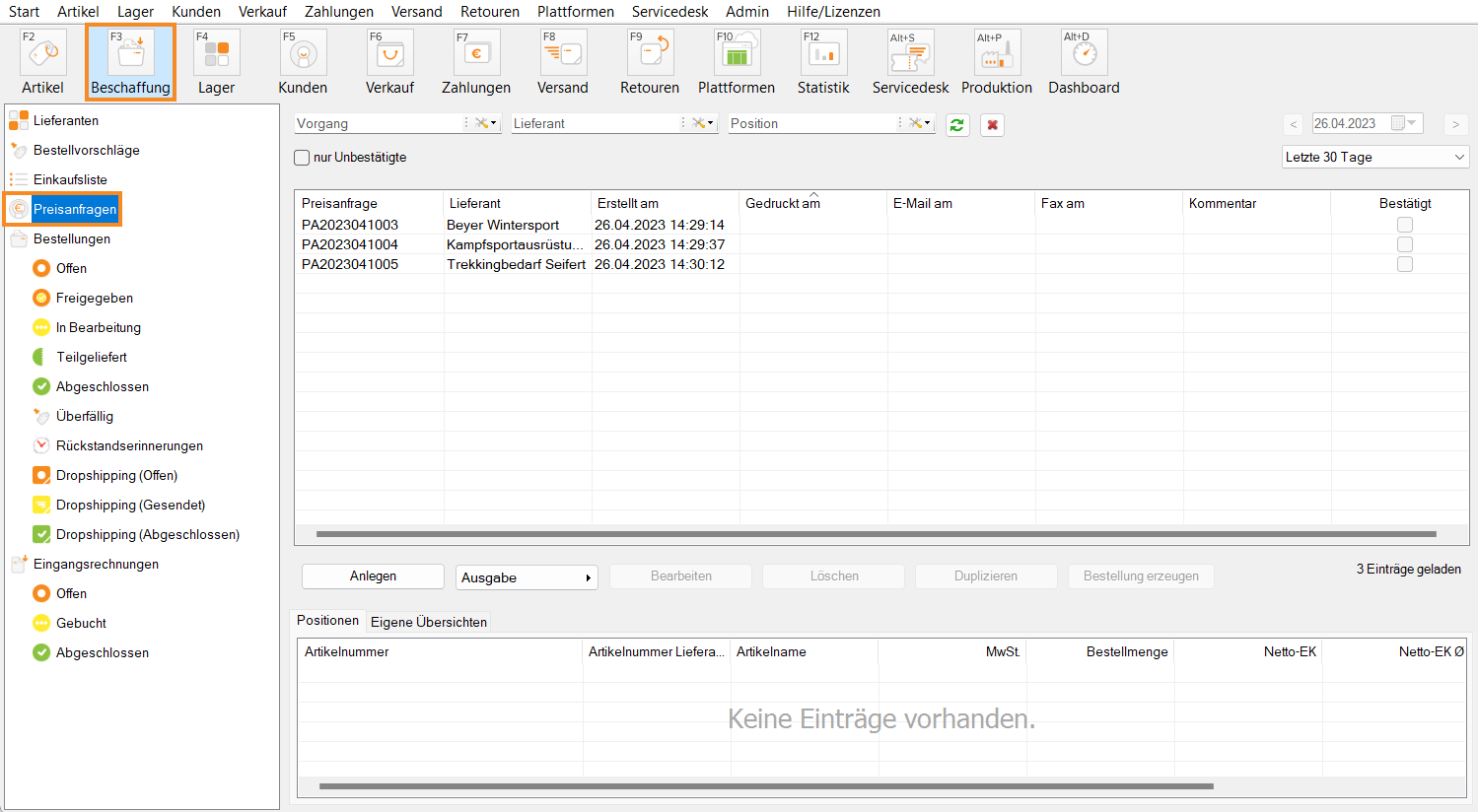Screen dimensions: 1478x812
Task: Tick Bestätigt checkbox for Beyer Wintersport
Action: [1405, 225]
